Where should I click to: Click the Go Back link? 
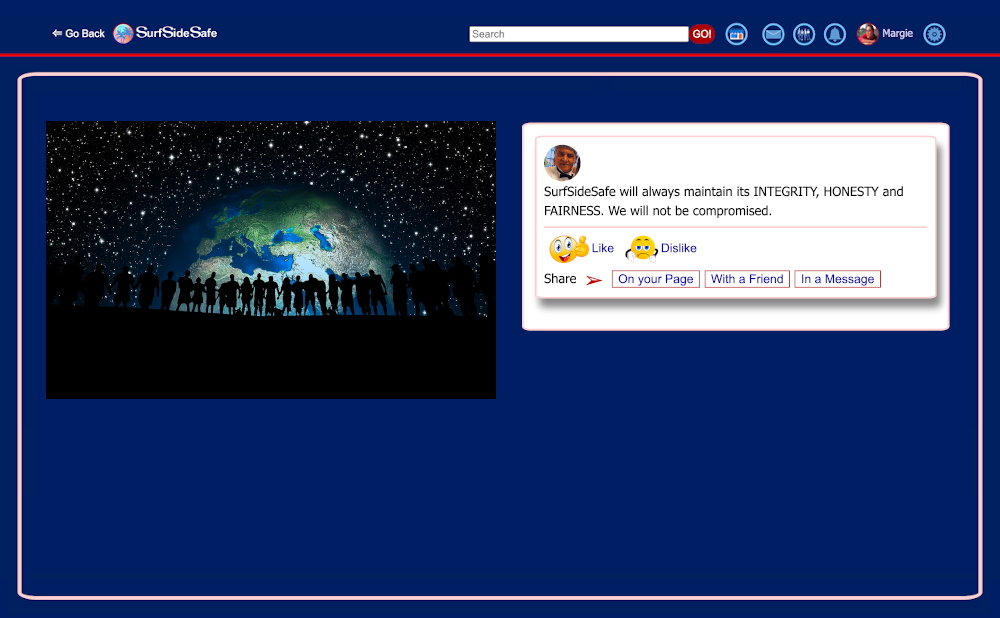[x=79, y=34]
